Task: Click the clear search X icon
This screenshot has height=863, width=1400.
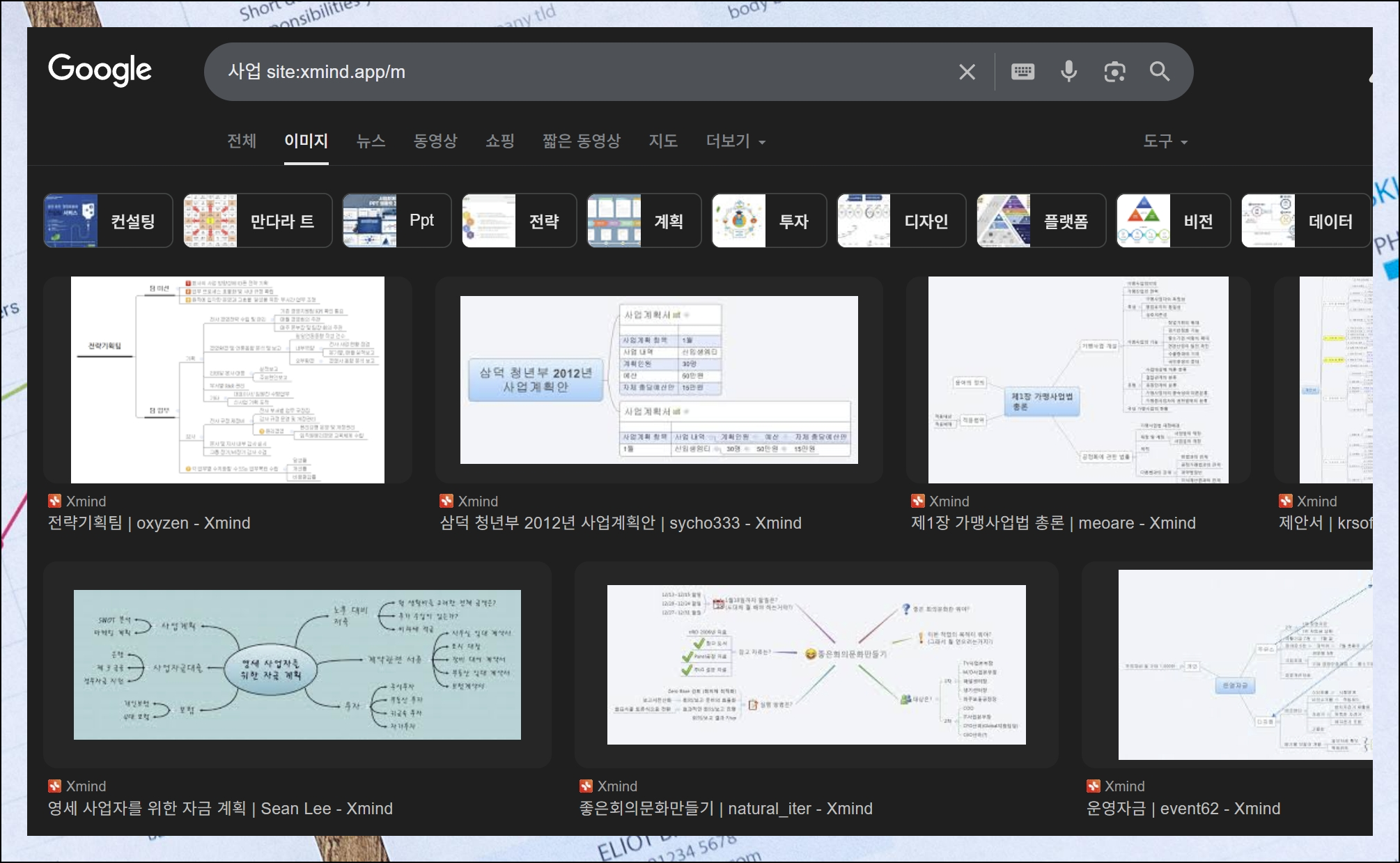Action: pos(967,72)
